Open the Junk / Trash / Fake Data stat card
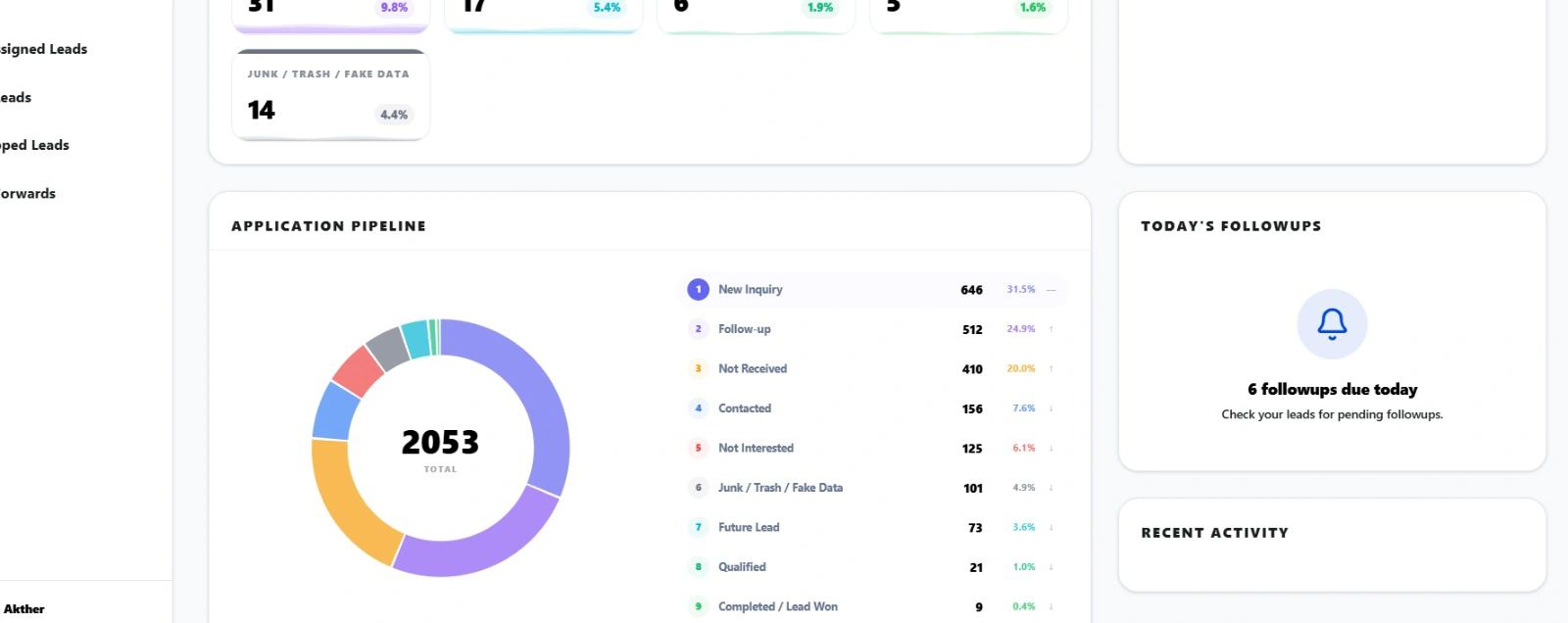Image resolution: width=1568 pixels, height=623 pixels. tap(331, 95)
